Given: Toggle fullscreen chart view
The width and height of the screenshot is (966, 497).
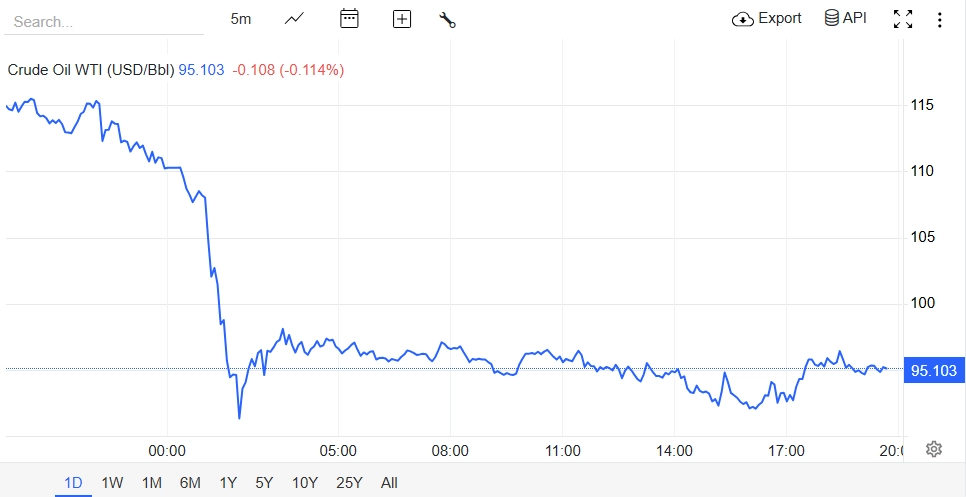Looking at the screenshot, I should point(903,19).
